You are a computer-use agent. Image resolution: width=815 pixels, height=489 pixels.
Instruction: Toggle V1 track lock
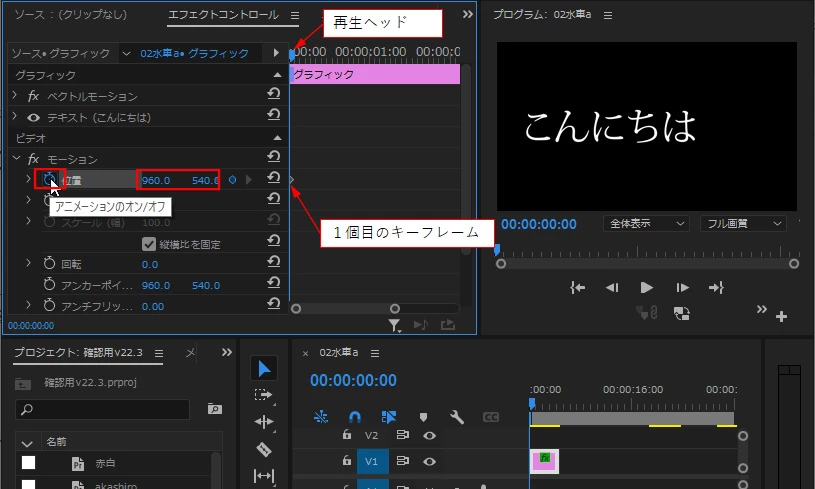347,460
